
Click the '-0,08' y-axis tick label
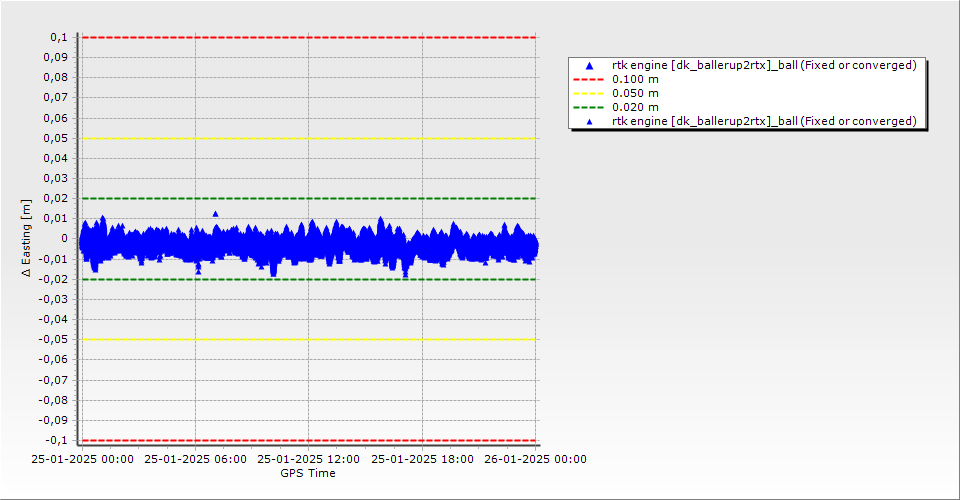tap(53, 400)
